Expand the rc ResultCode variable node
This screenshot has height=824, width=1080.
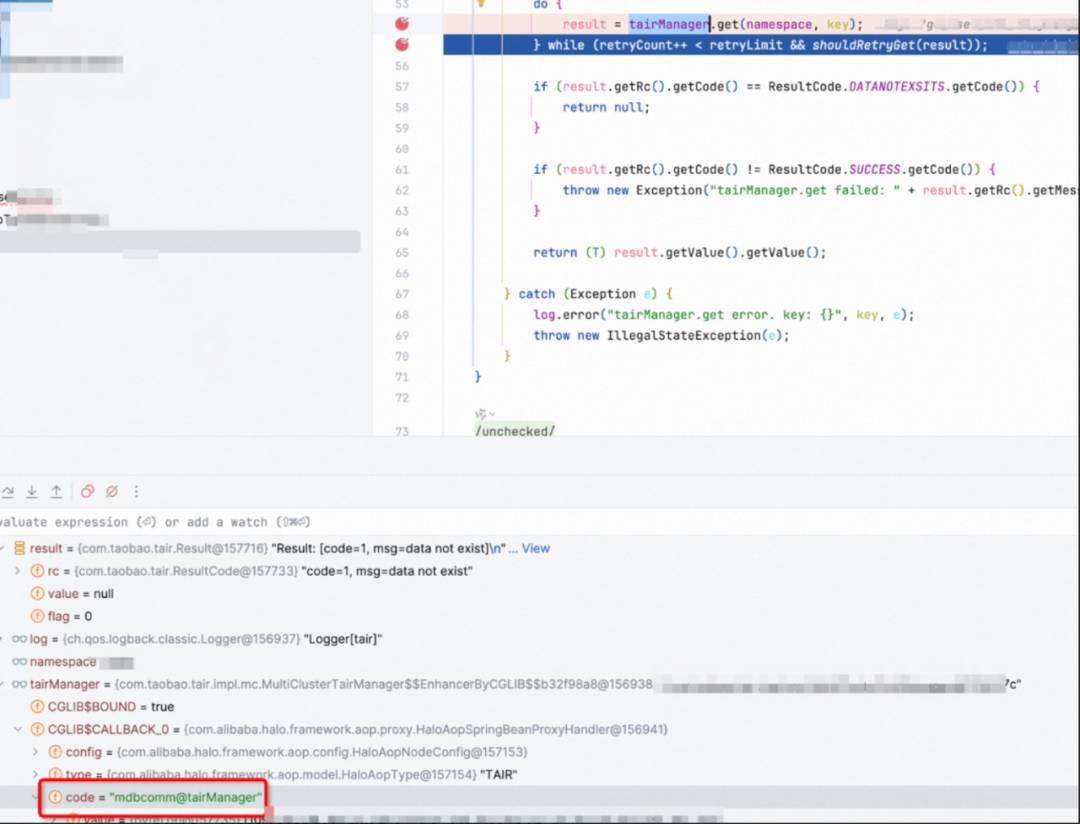point(17,571)
